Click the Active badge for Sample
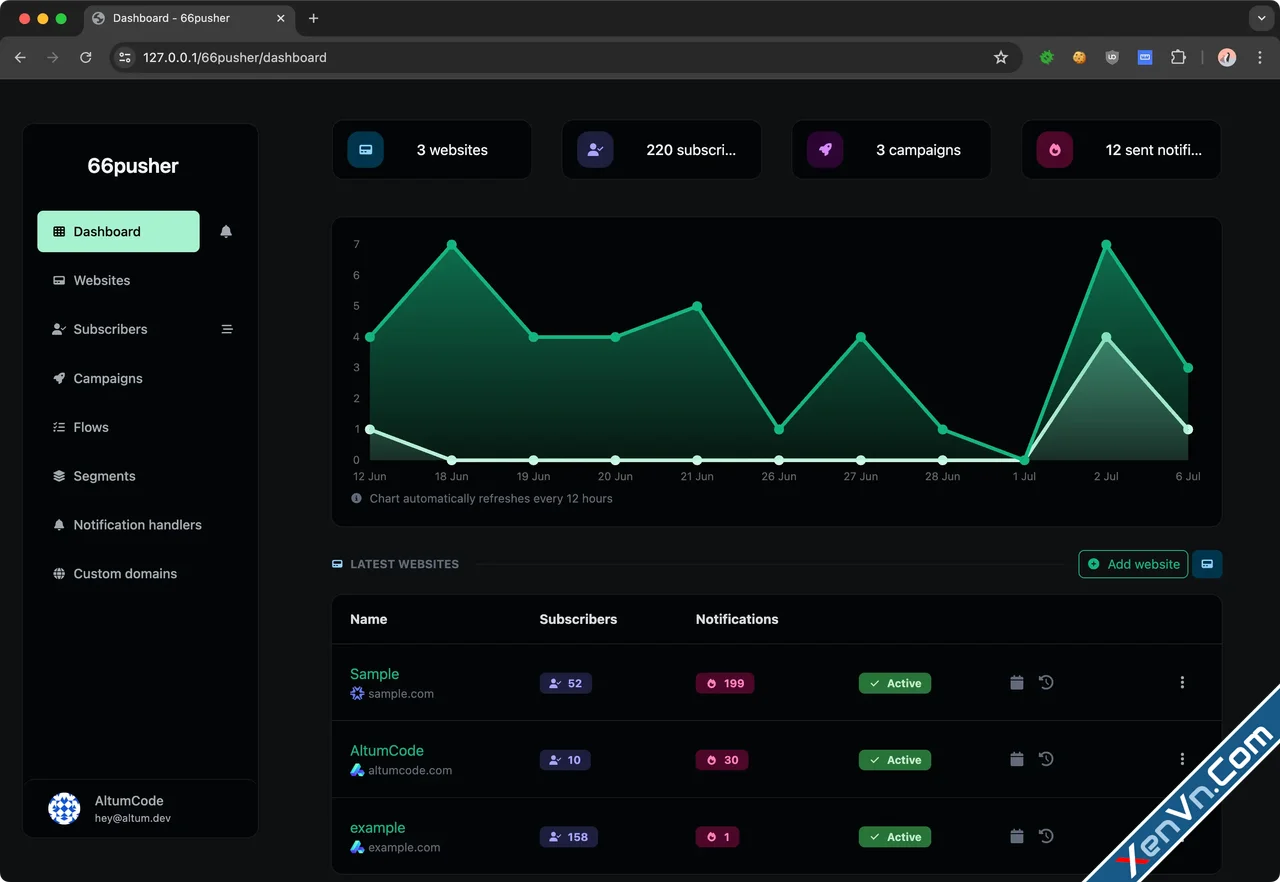 [x=894, y=684]
